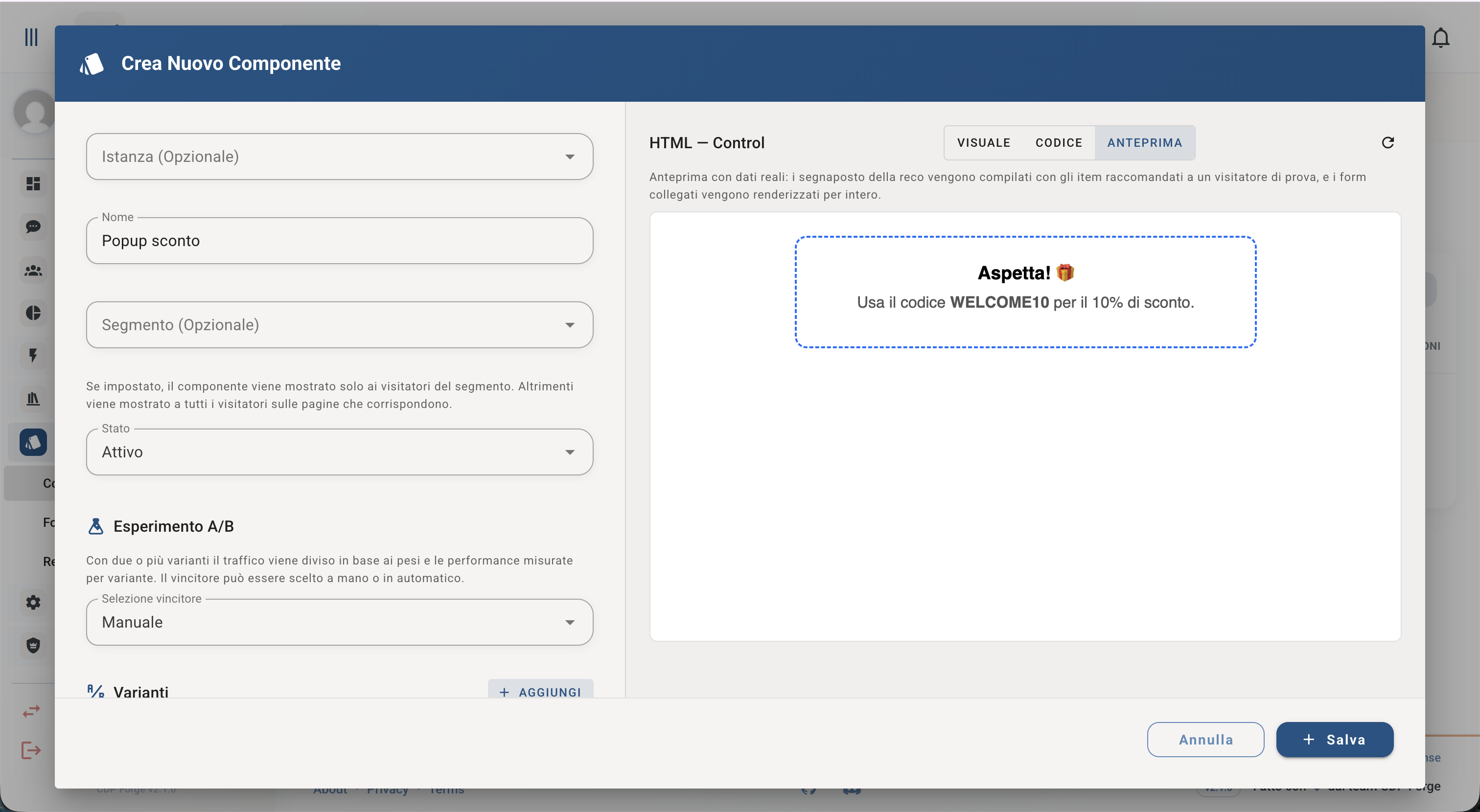The width and height of the screenshot is (1480, 812).
Task: Click the Varianti percent icon
Action: (x=96, y=691)
